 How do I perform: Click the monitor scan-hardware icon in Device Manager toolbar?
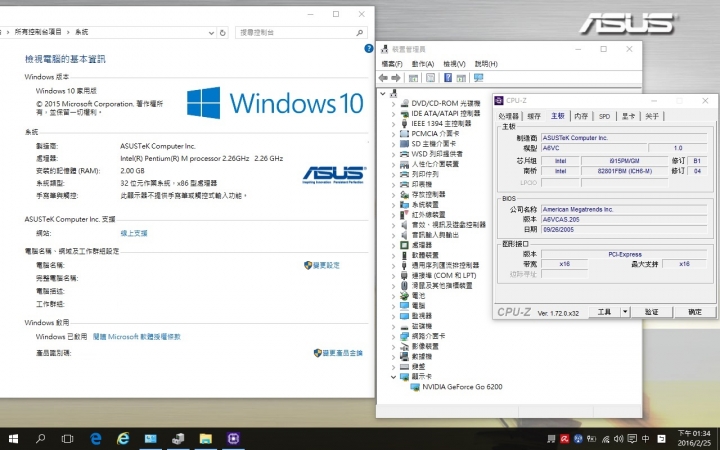(x=478, y=78)
